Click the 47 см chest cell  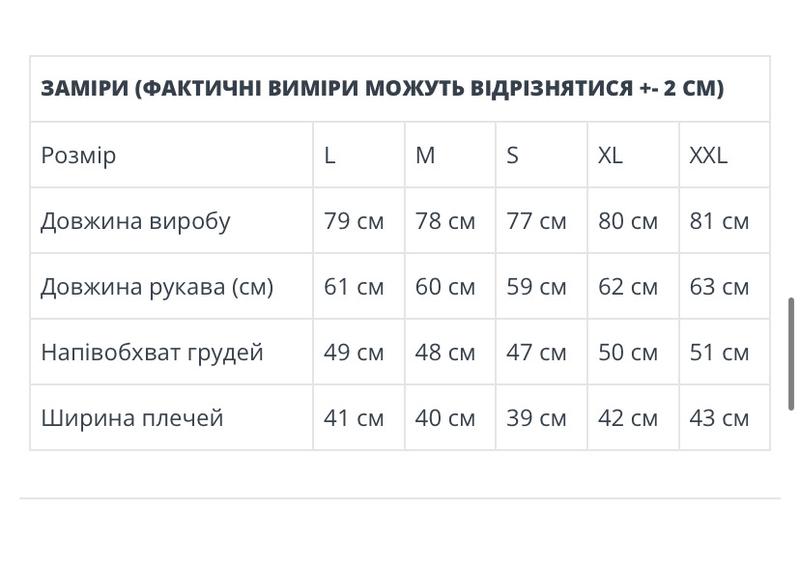536,352
